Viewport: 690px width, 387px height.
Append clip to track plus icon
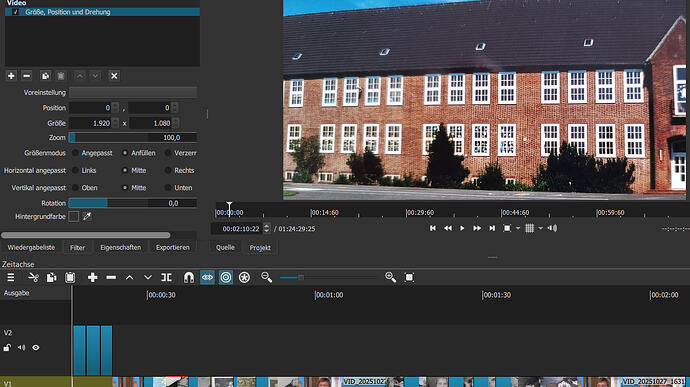tap(92, 277)
